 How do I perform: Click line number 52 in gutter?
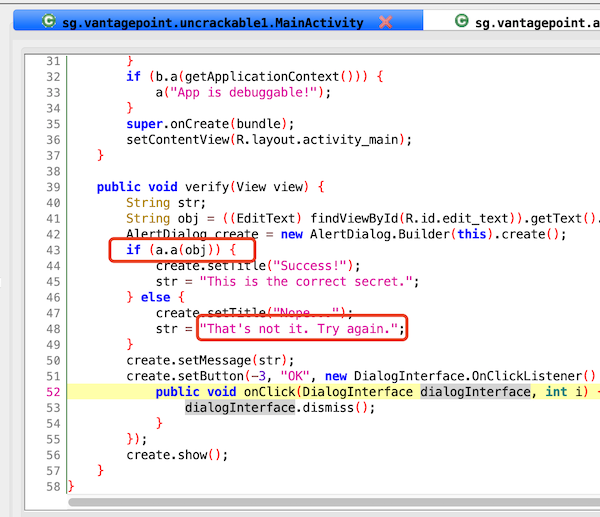[x=53, y=392]
